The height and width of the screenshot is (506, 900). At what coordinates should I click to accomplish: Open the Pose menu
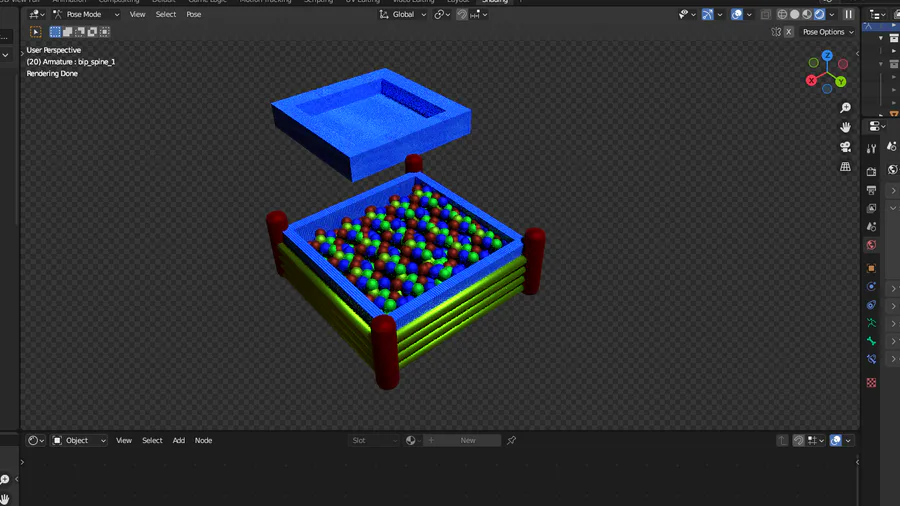coord(193,14)
